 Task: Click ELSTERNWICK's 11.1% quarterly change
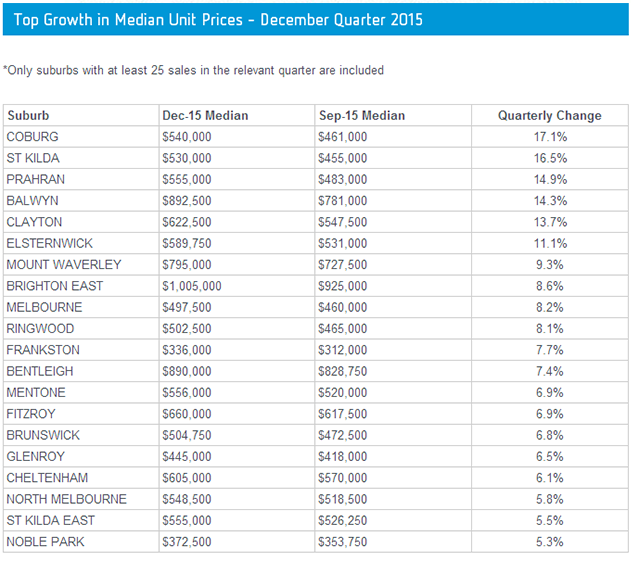coord(549,243)
